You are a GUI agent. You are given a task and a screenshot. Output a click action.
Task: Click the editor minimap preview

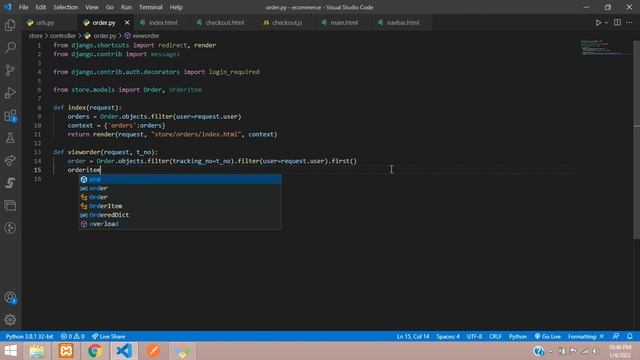[606, 47]
